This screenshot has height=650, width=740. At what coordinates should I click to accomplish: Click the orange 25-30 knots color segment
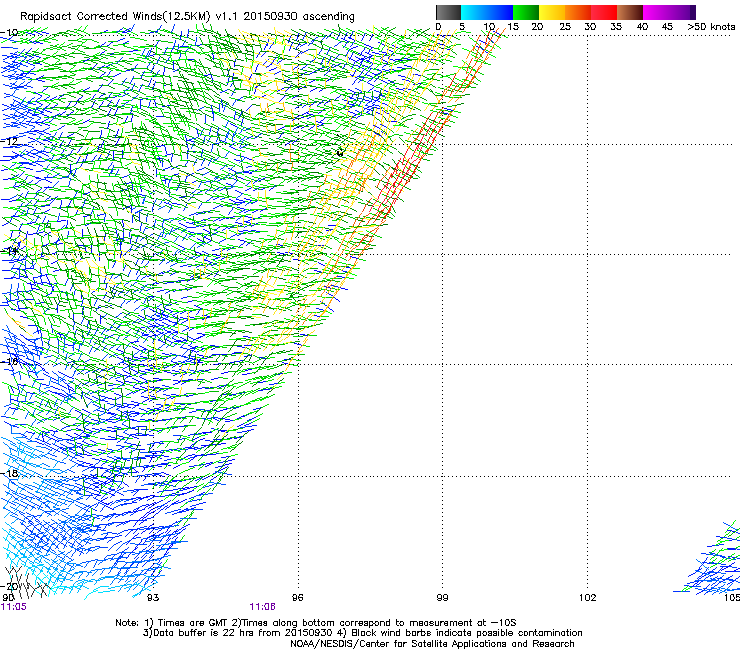coord(578,12)
